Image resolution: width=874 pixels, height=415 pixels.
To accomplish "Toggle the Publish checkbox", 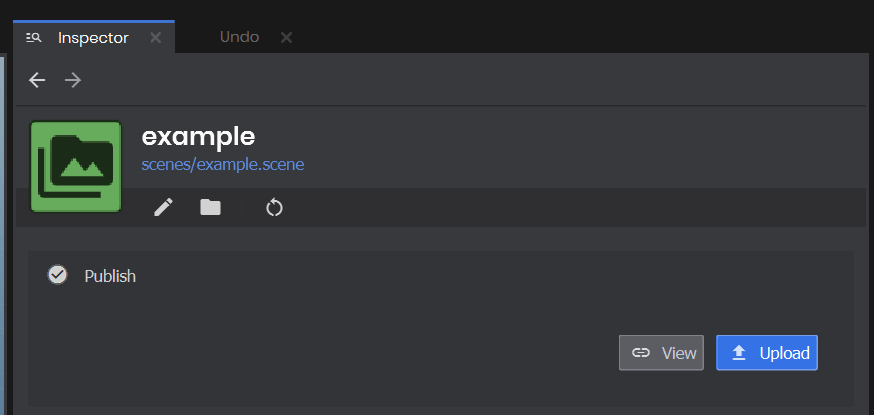I will click(58, 275).
